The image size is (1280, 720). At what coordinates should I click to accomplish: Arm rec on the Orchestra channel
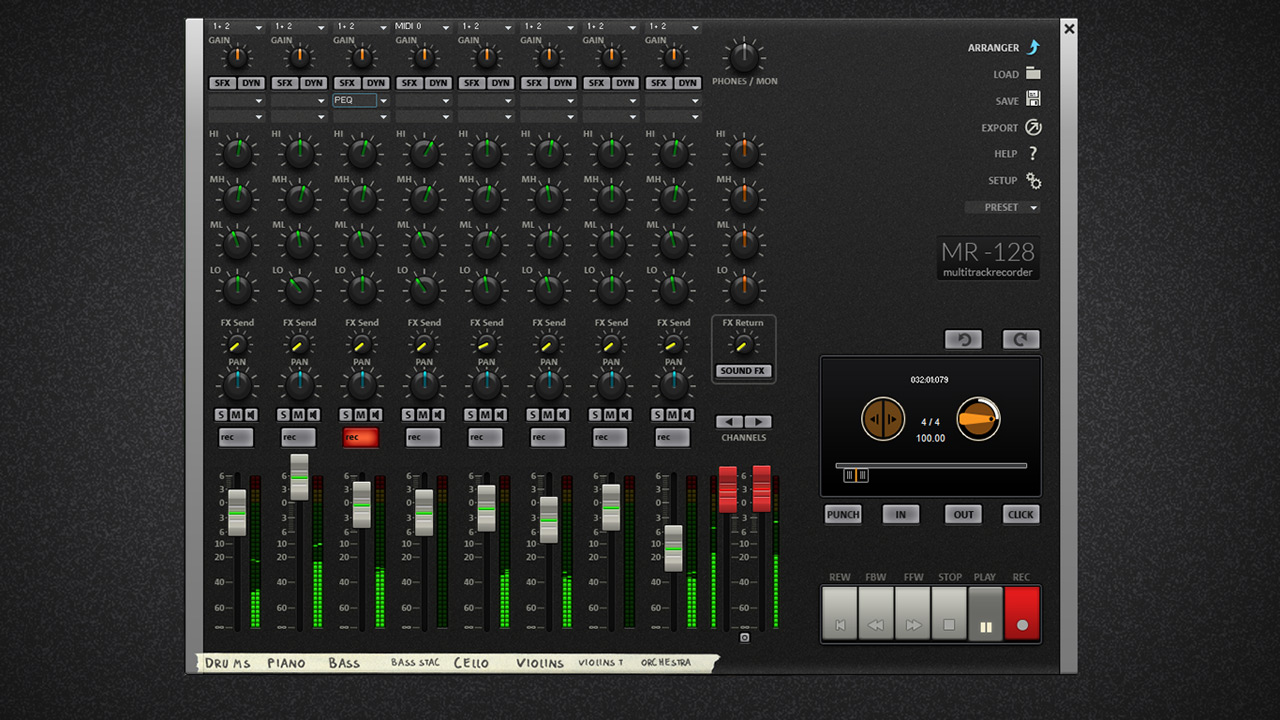coord(673,437)
